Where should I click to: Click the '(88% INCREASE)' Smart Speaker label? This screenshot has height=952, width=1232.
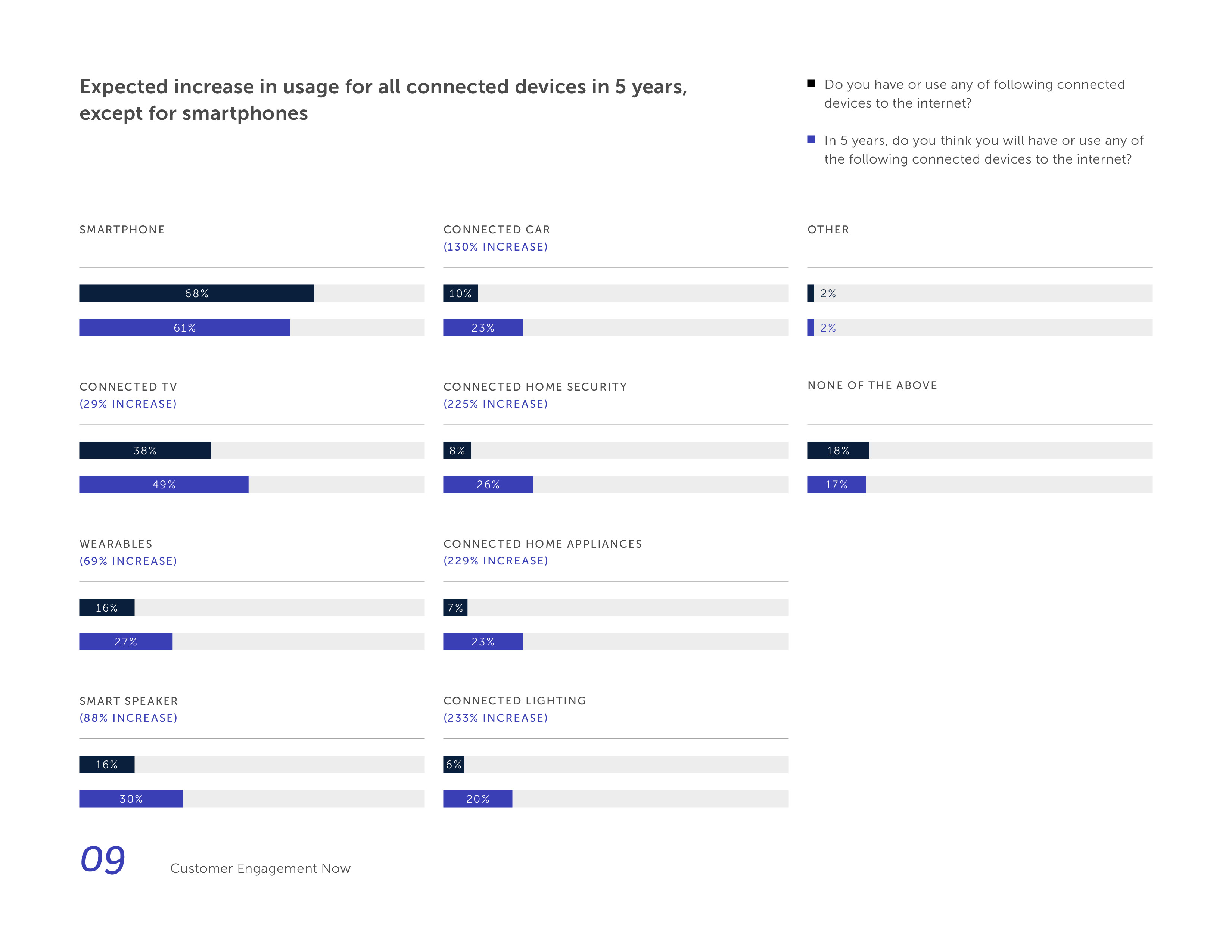coord(129,718)
